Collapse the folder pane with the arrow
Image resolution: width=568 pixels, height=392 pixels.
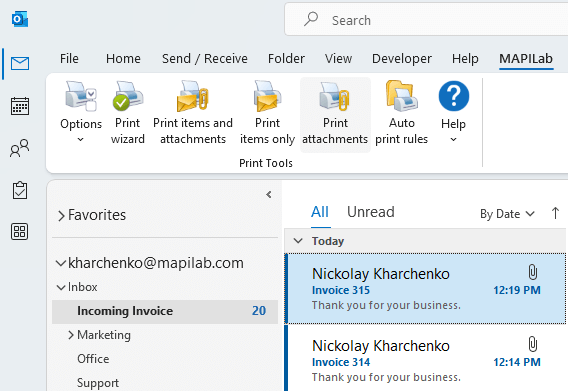click(269, 195)
